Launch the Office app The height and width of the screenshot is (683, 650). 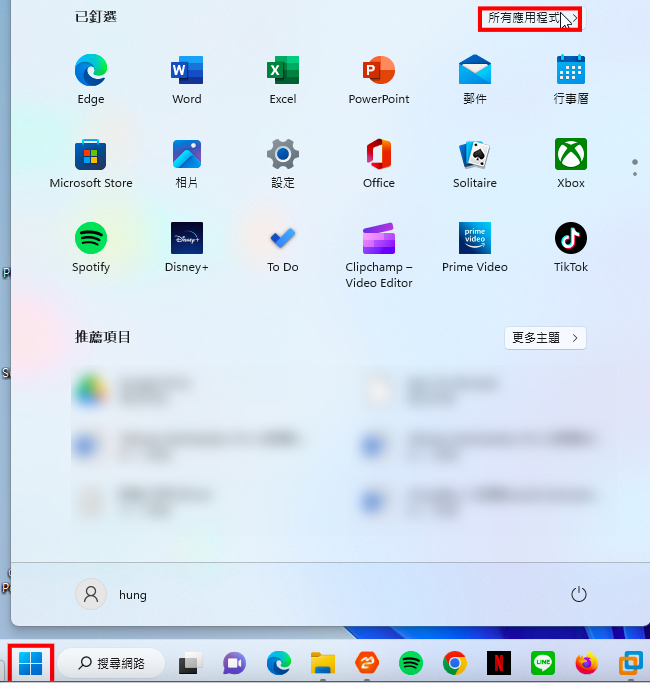coord(379,163)
